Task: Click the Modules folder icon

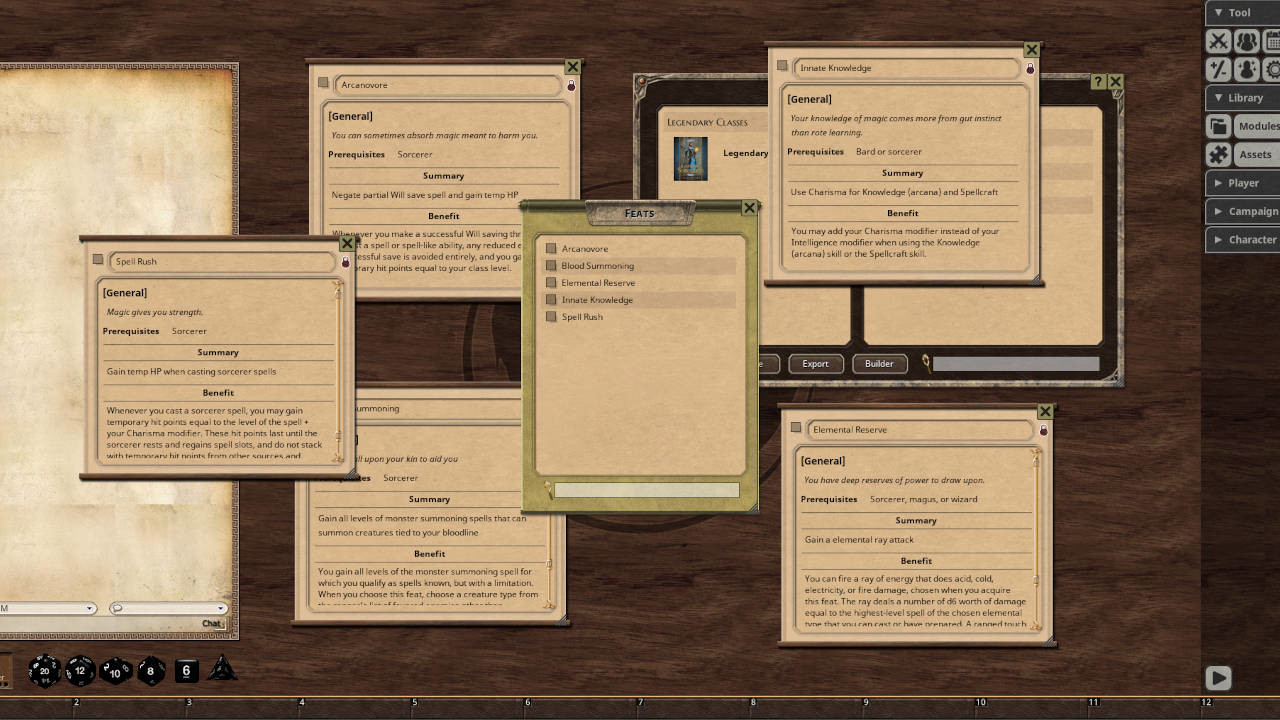Action: [x=1218, y=126]
